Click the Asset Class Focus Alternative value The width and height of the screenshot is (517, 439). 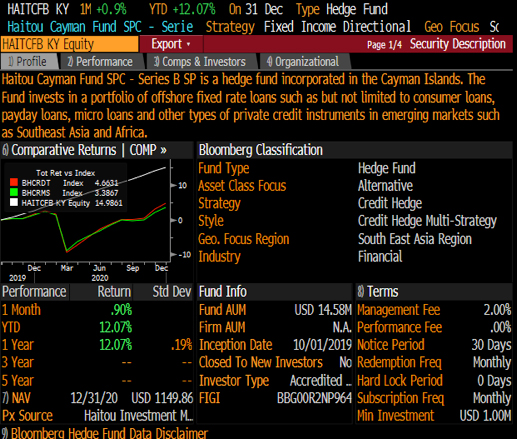click(385, 186)
